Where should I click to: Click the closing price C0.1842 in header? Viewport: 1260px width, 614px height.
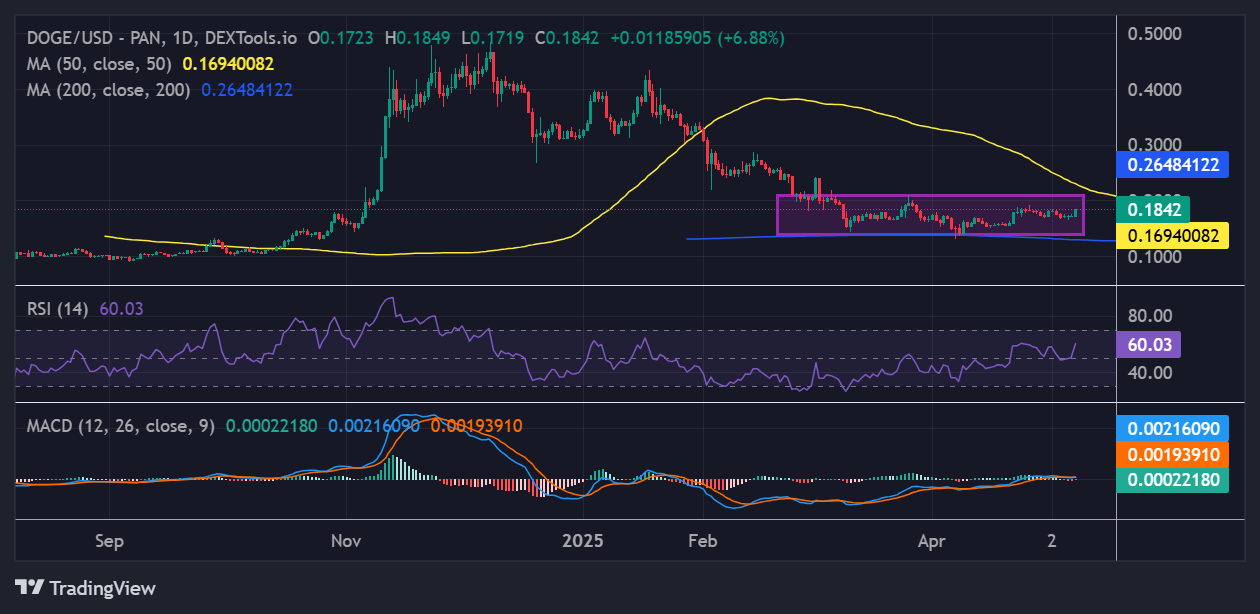pos(569,38)
